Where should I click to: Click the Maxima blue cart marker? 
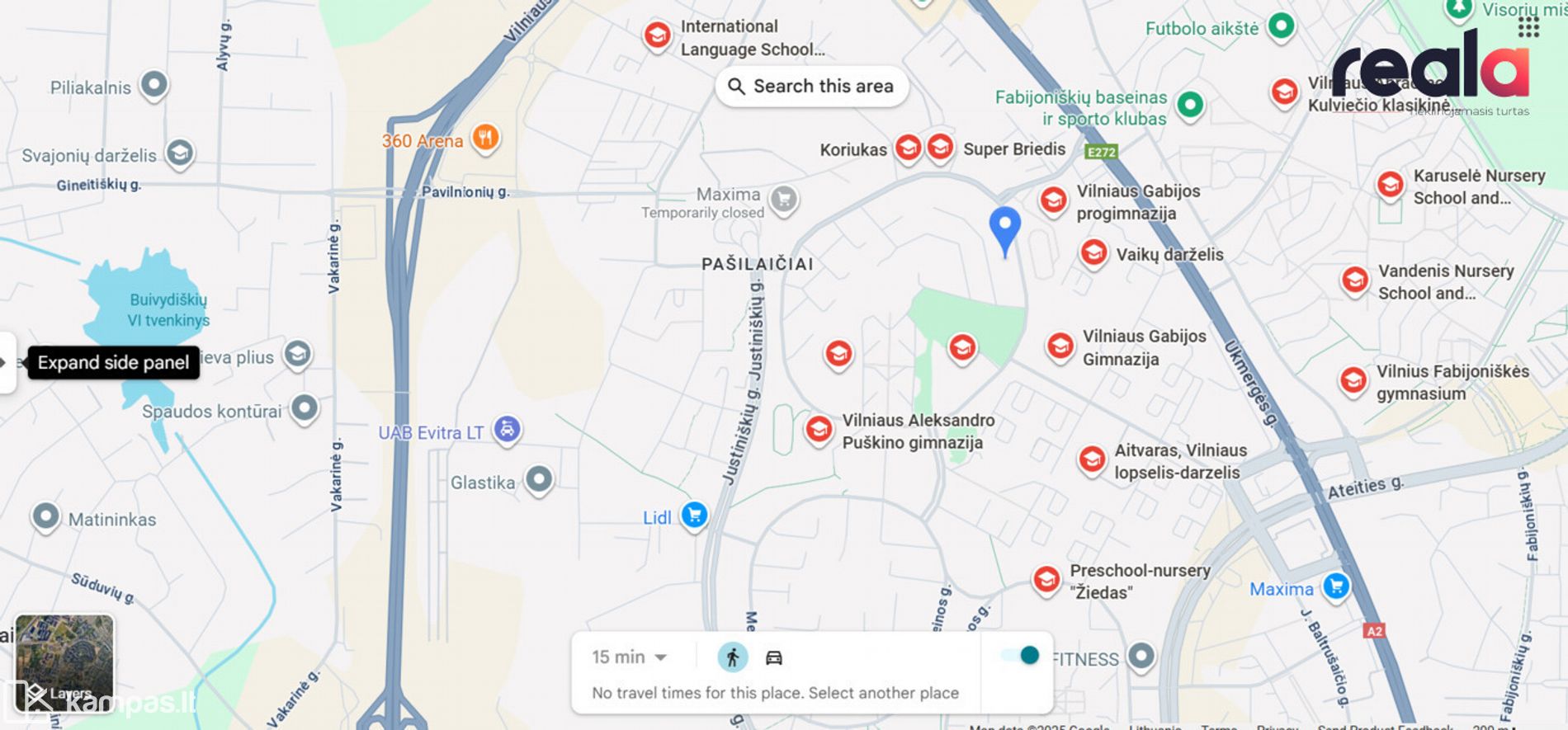1336,587
